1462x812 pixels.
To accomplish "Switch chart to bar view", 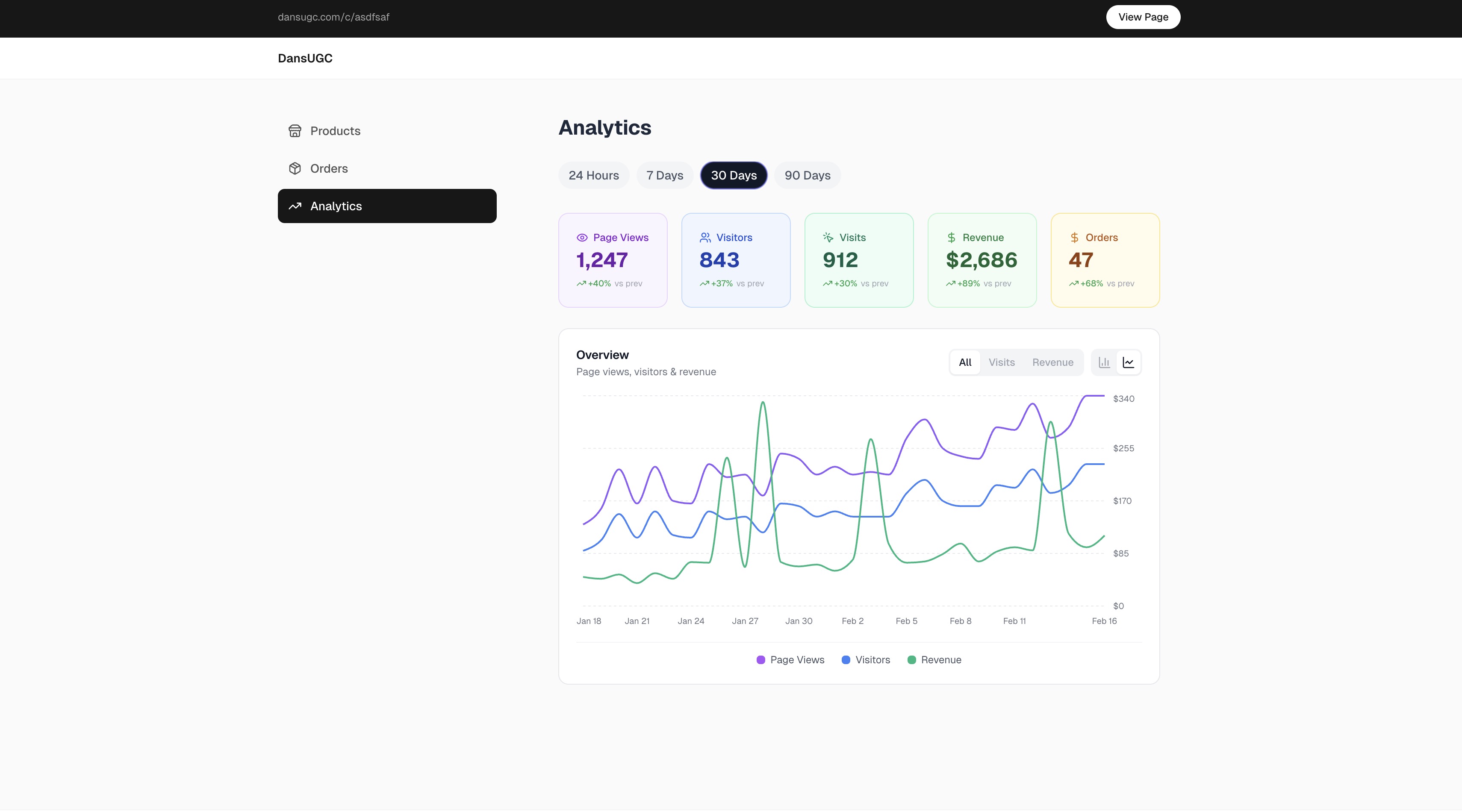I will [x=1103, y=362].
